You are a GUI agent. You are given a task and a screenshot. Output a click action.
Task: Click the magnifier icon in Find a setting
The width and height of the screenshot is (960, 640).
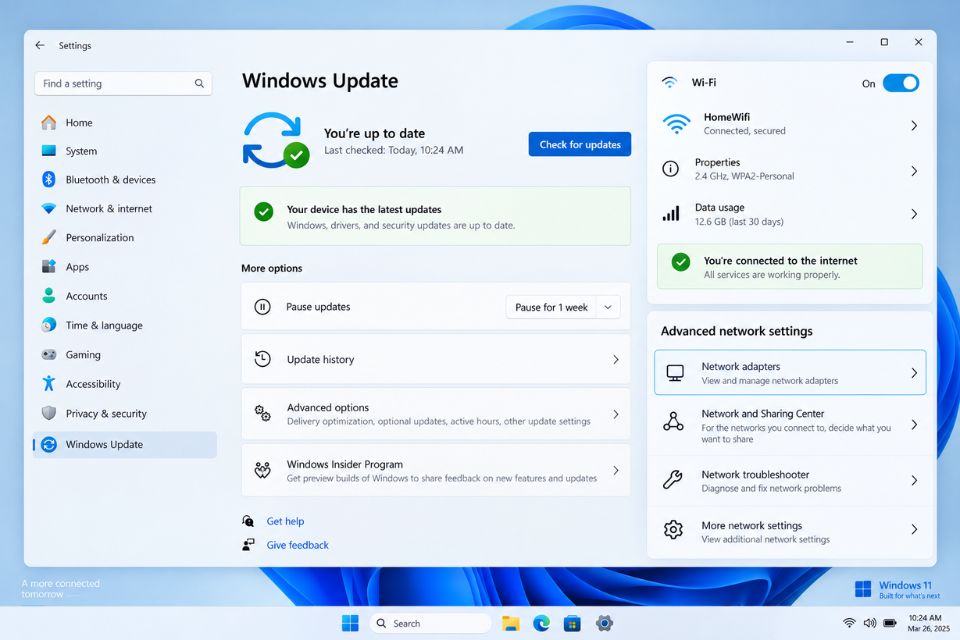point(199,83)
